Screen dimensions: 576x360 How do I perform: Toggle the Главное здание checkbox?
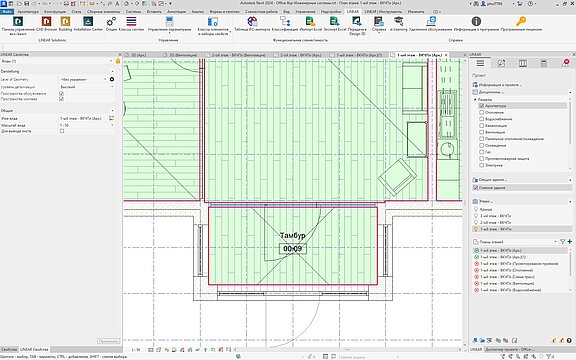(x=475, y=188)
